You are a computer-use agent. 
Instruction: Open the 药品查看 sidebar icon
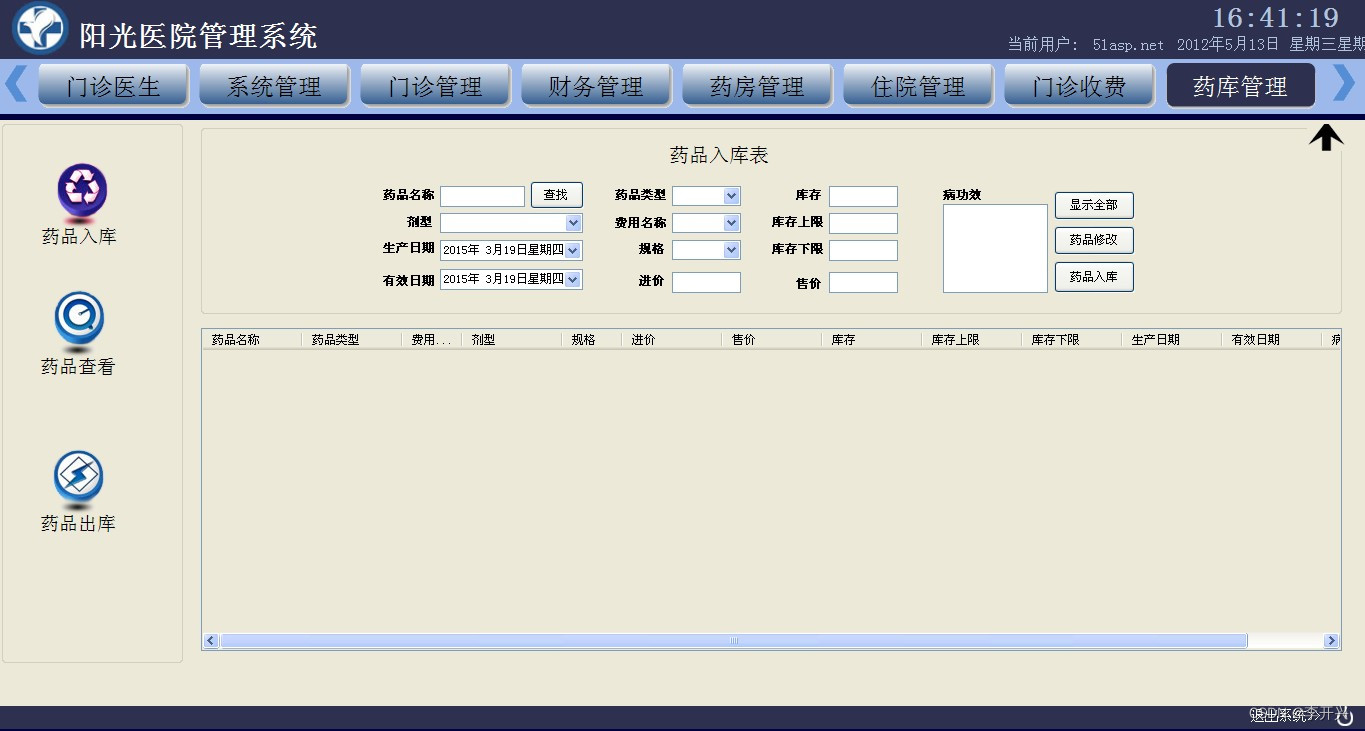coord(79,320)
